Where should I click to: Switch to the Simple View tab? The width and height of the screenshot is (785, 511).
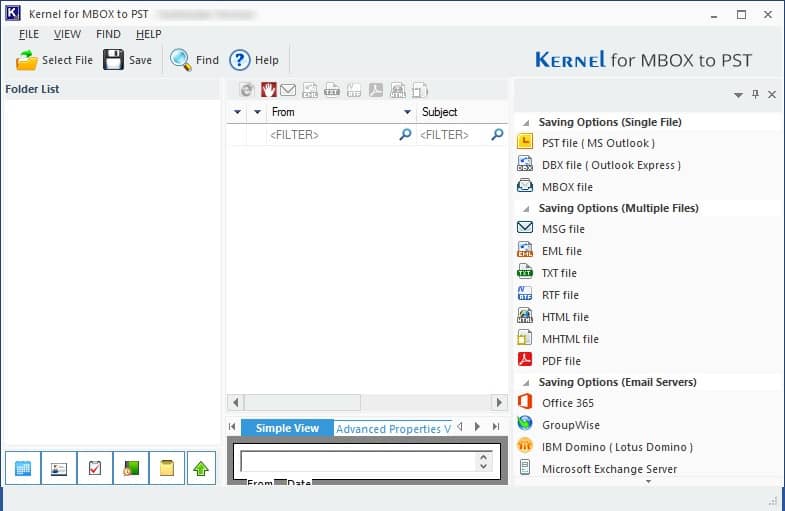(x=287, y=428)
